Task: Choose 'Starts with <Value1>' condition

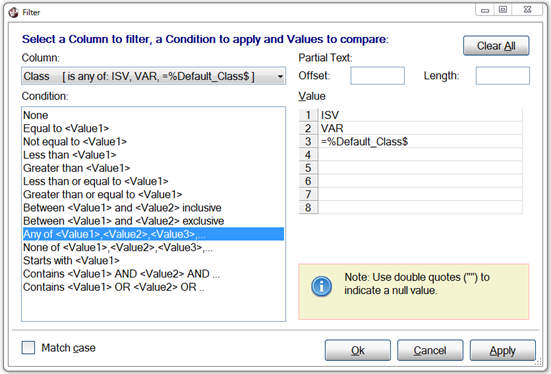Action: [71, 260]
